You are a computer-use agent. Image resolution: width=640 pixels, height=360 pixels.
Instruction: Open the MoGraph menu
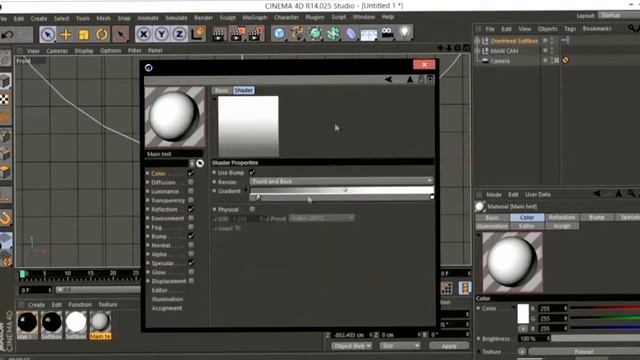click(255, 18)
